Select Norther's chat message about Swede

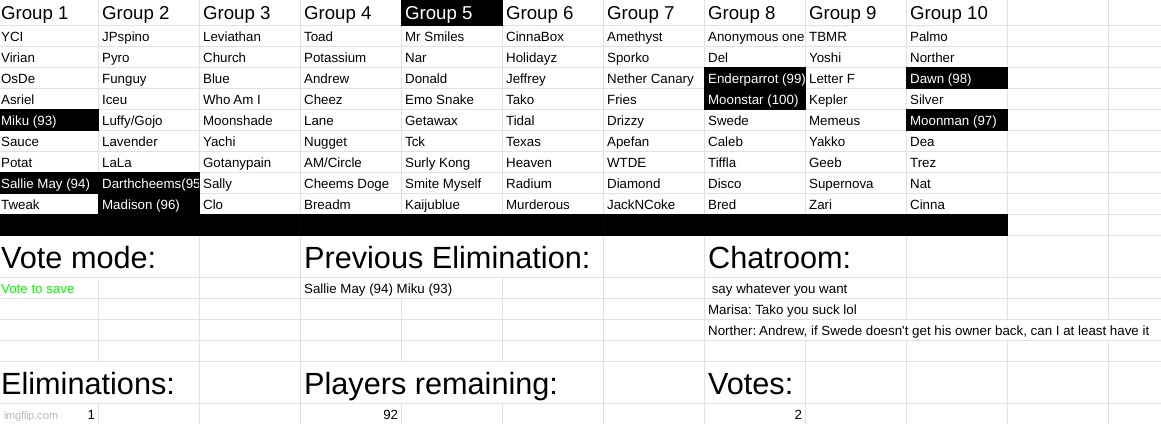click(x=928, y=331)
